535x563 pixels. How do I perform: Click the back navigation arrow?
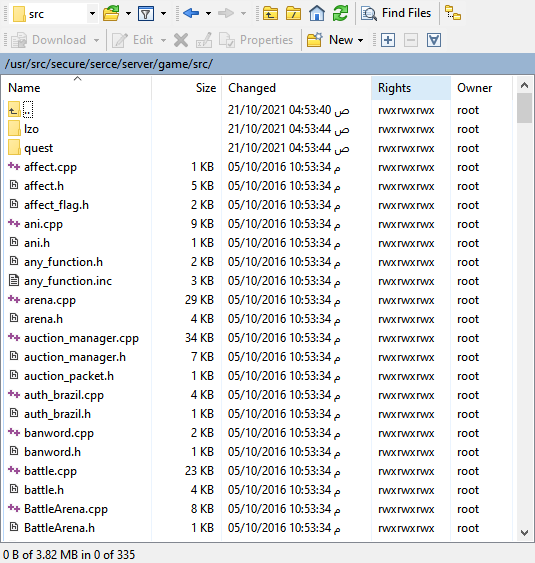point(191,14)
